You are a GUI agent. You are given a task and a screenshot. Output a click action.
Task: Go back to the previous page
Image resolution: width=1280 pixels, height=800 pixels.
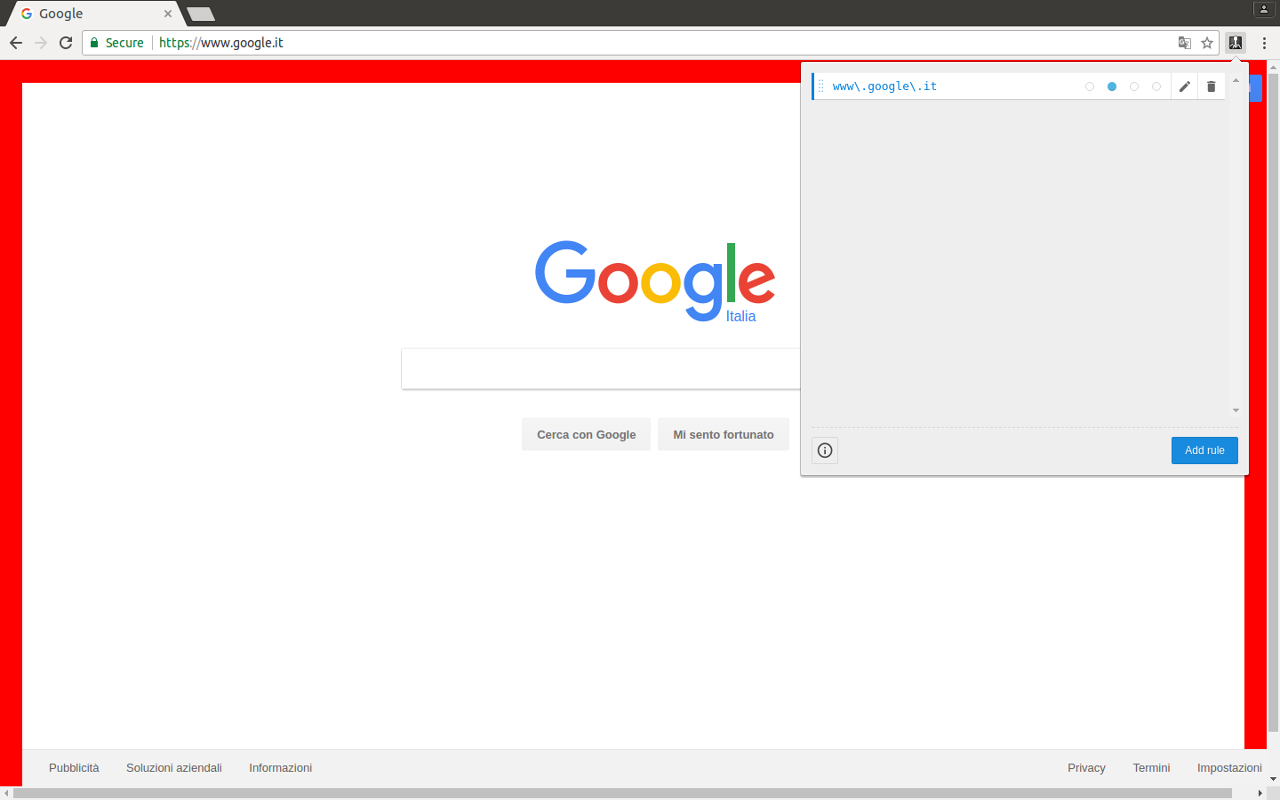16,43
